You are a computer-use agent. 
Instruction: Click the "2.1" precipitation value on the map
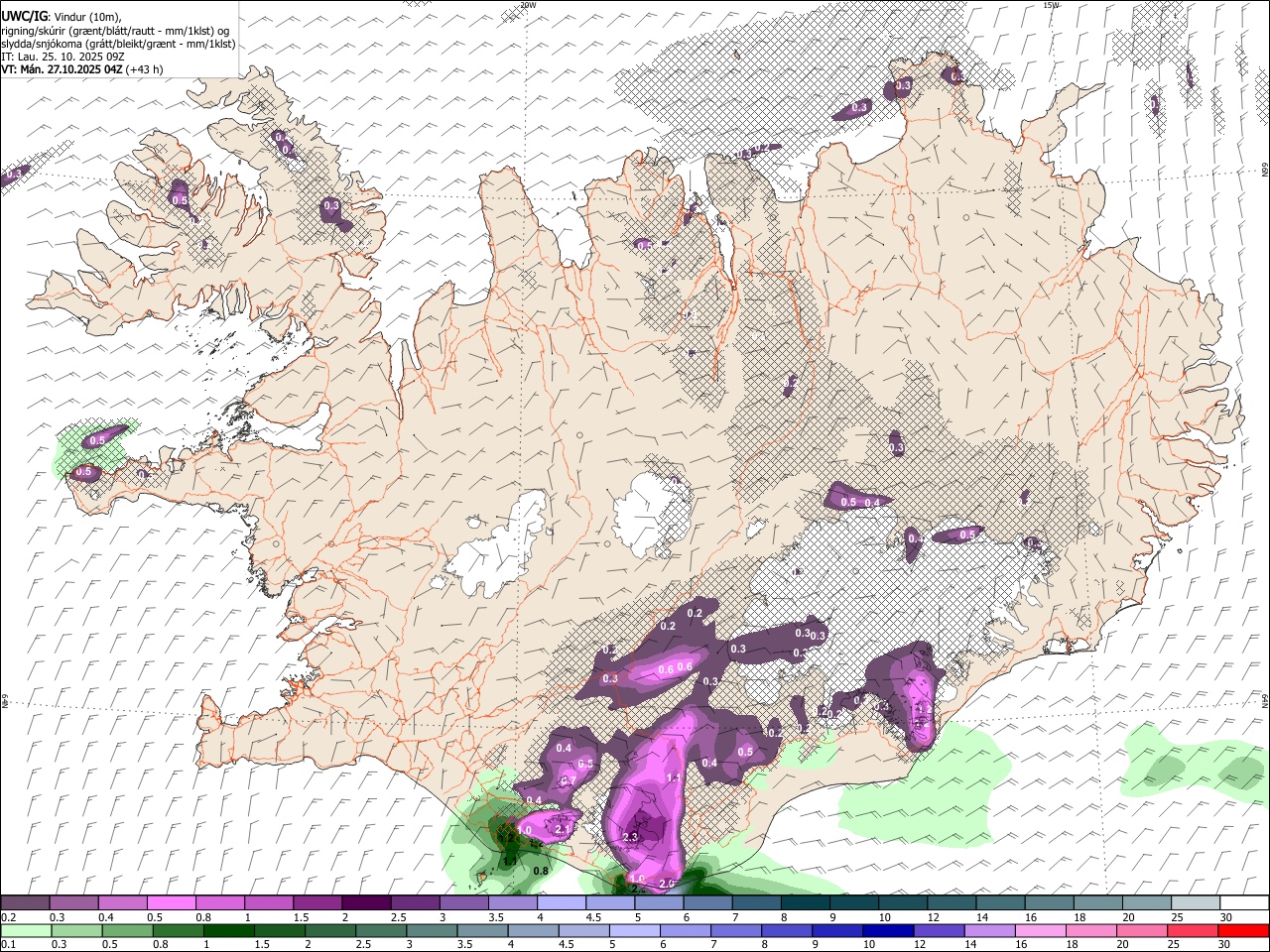[564, 829]
